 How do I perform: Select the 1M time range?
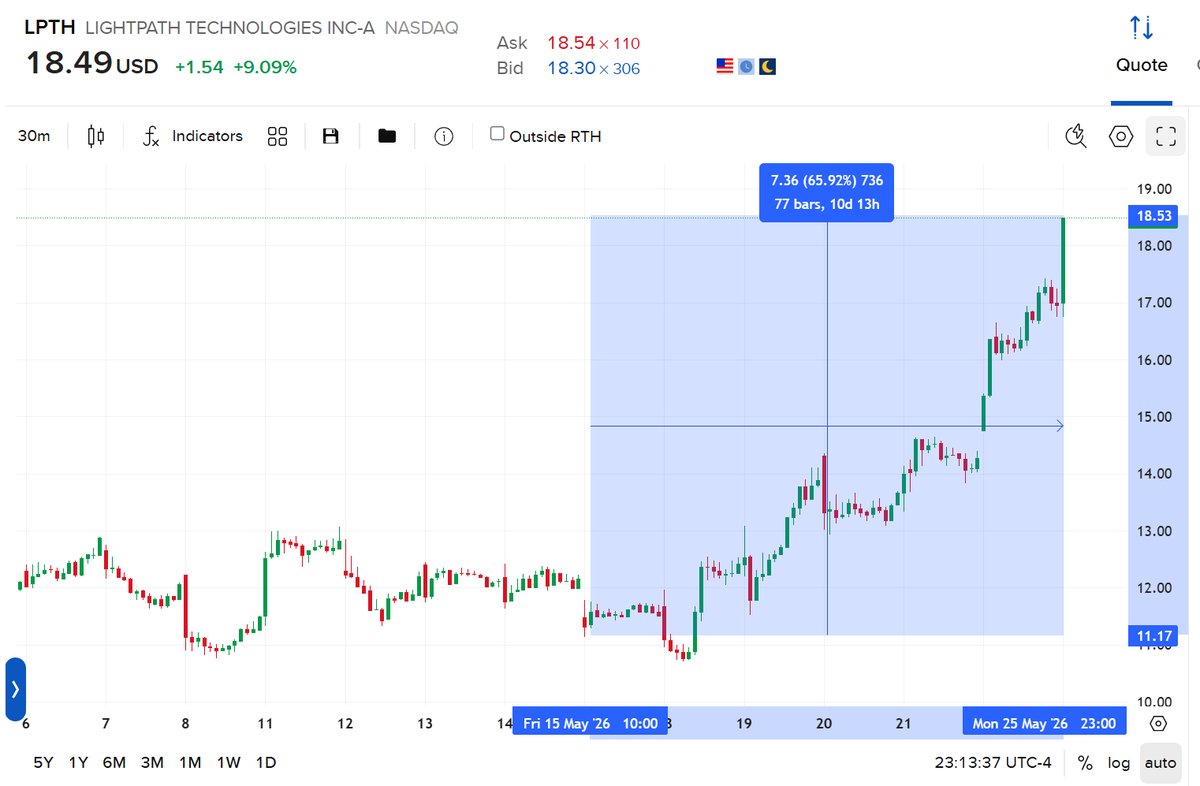190,762
